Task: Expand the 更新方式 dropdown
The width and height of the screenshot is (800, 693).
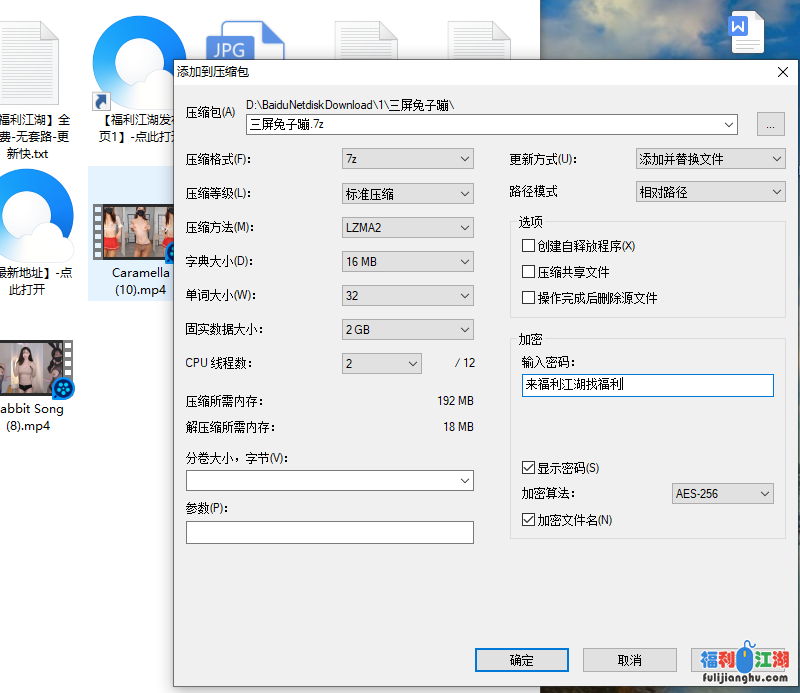Action: [x=710, y=159]
